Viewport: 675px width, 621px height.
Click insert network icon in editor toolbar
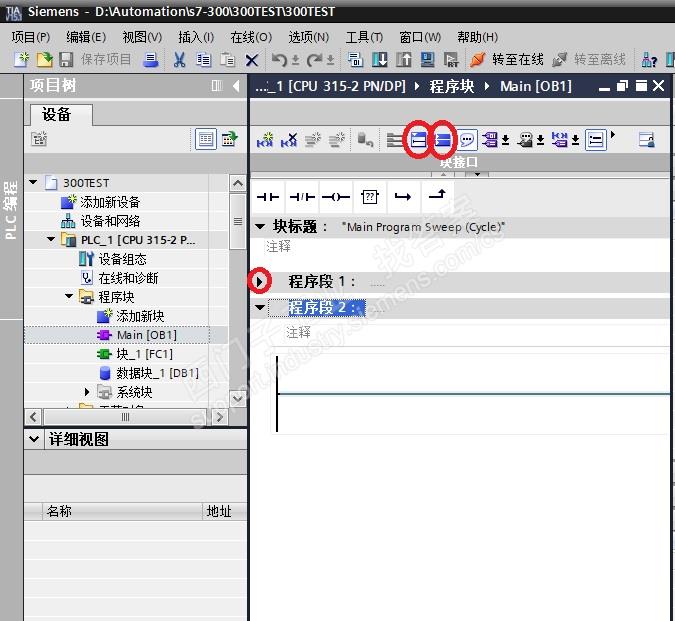coord(265,140)
